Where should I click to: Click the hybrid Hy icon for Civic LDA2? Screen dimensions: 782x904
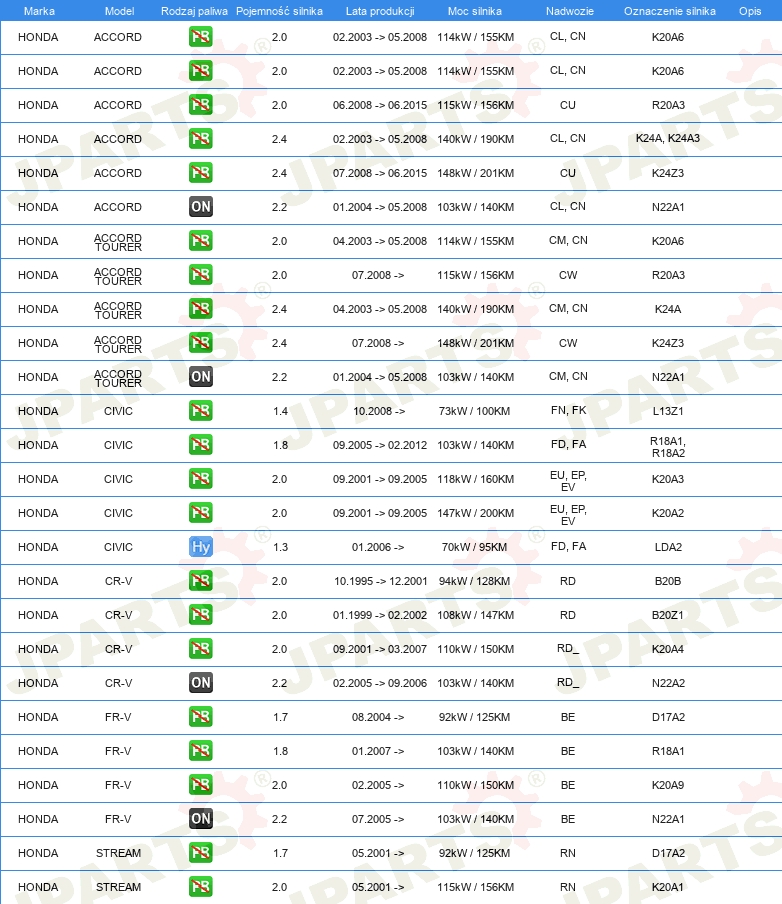pyautogui.click(x=201, y=547)
